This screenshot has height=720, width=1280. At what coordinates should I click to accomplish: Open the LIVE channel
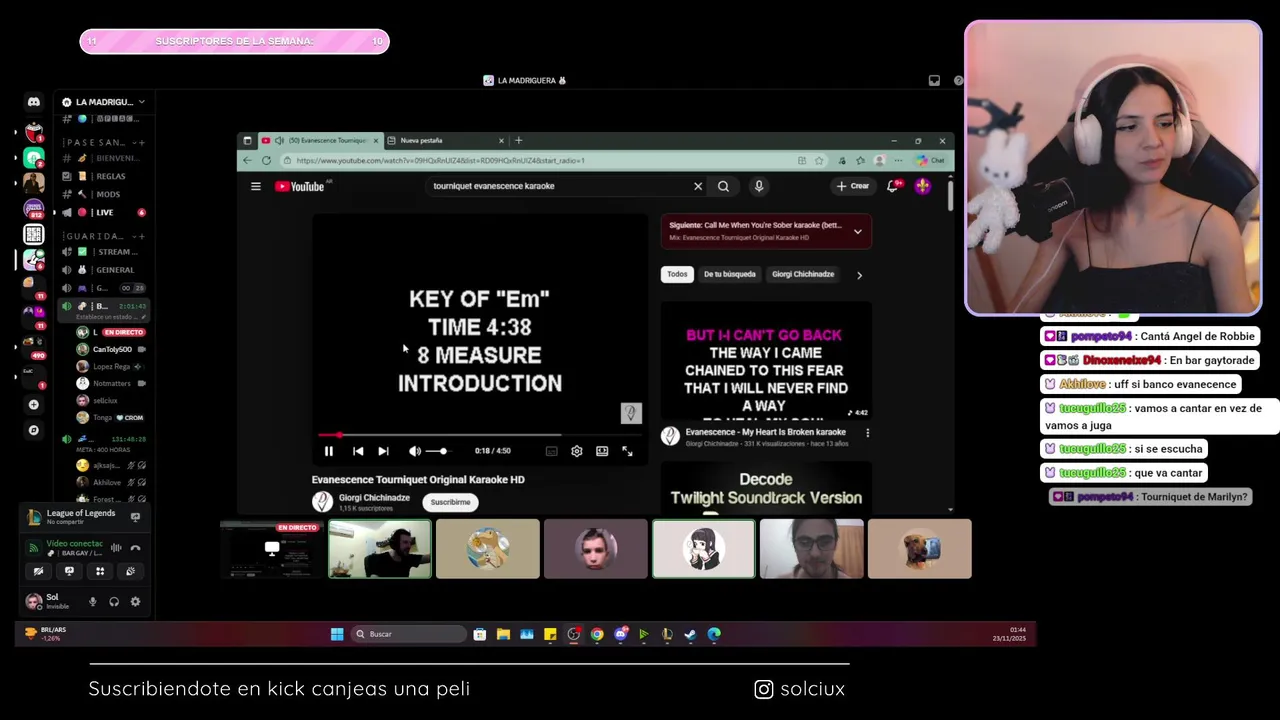click(104, 212)
